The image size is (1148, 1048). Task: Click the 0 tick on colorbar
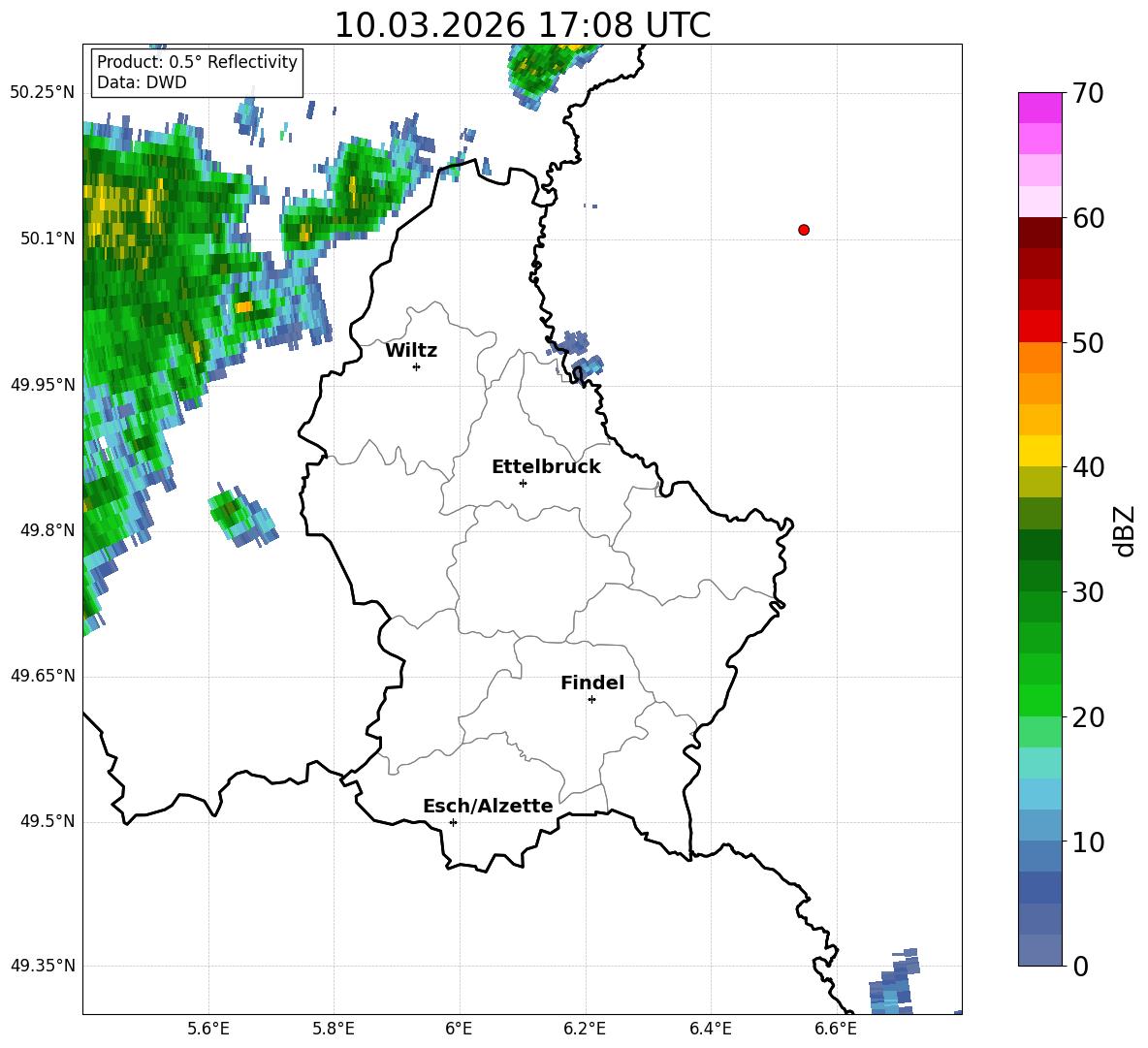pos(1079,966)
